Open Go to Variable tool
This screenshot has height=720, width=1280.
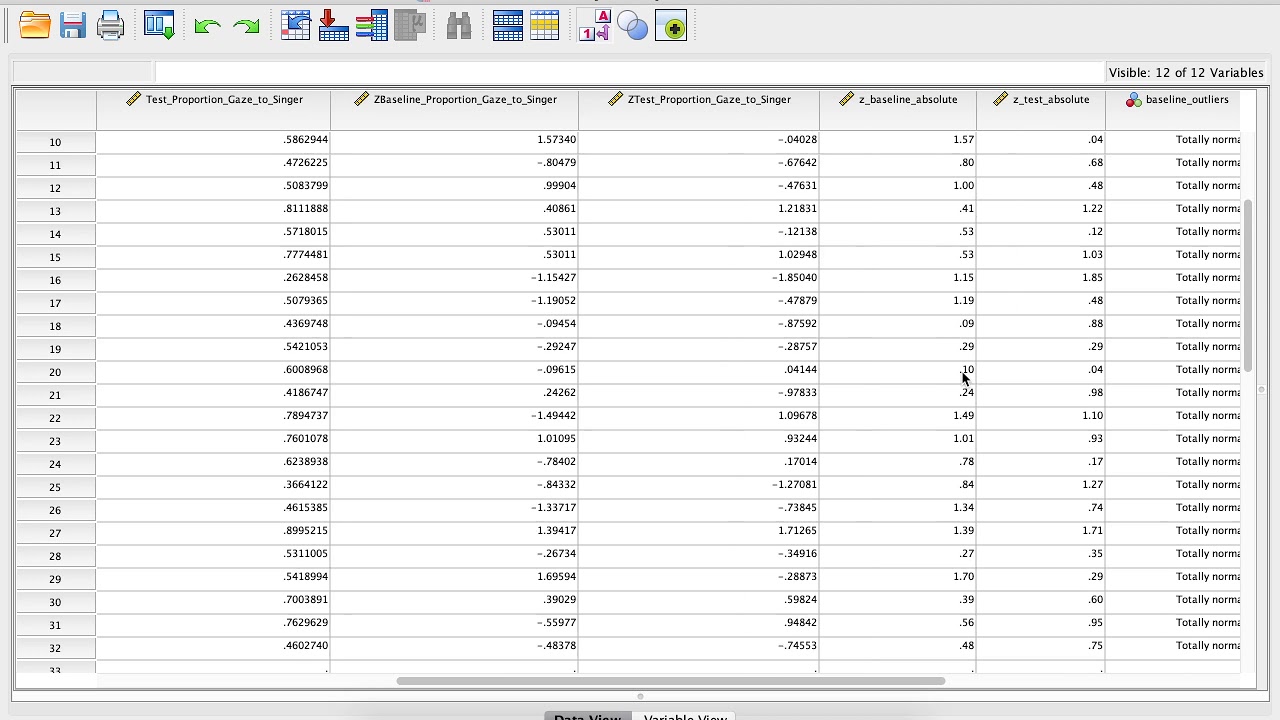pos(333,26)
